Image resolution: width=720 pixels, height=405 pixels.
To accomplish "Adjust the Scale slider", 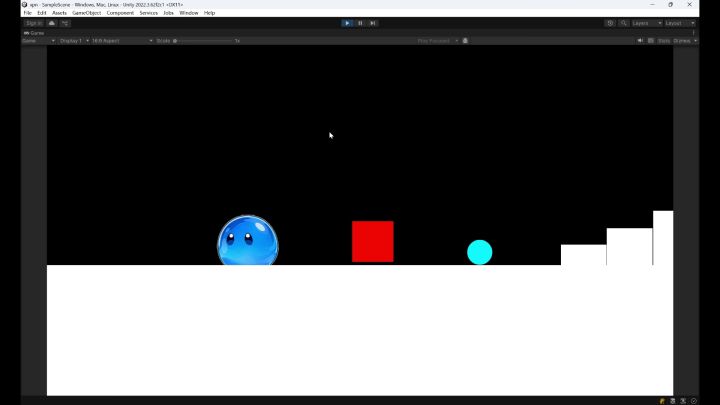I will click(x=204, y=41).
